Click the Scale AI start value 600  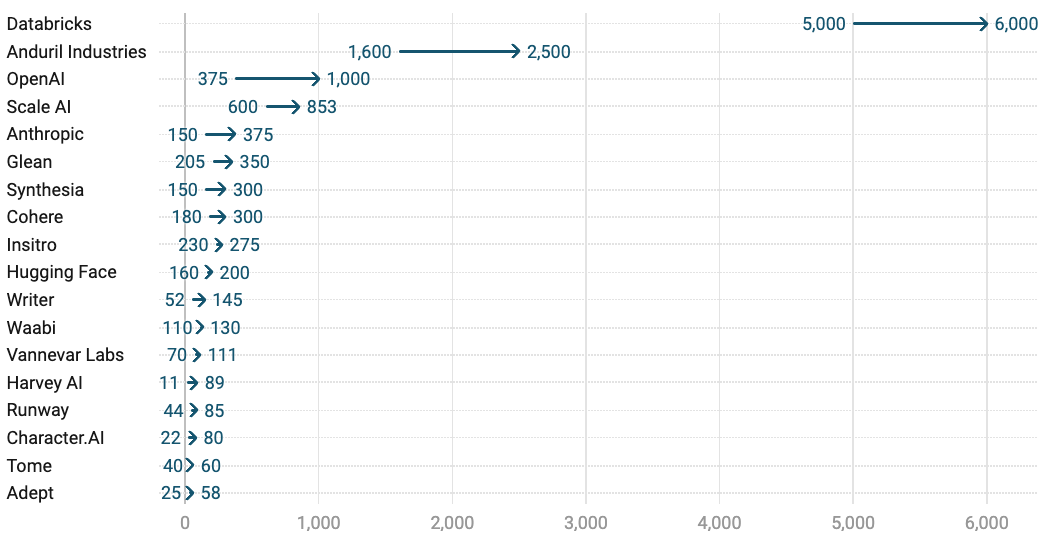[243, 107]
